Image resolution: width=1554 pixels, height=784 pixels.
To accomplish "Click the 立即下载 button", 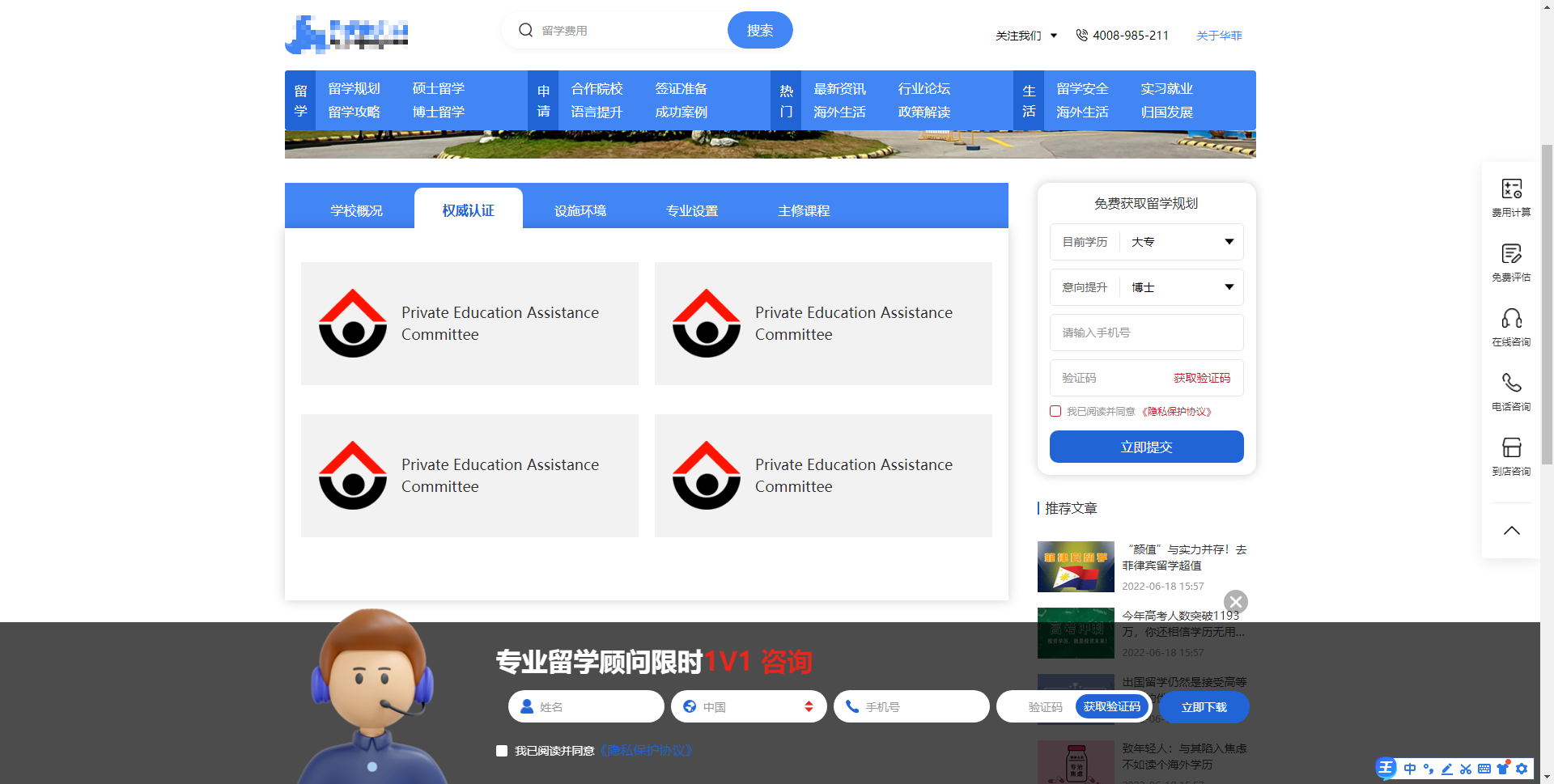I will click(1204, 706).
